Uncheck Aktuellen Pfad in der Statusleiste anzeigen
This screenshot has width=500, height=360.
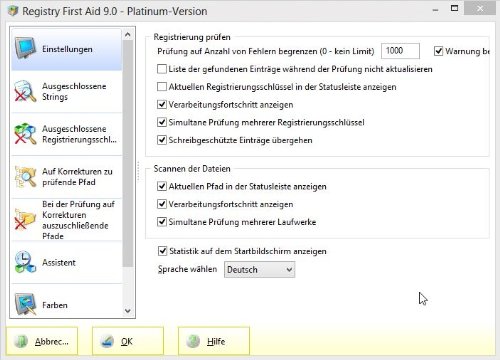pyautogui.click(x=162, y=186)
